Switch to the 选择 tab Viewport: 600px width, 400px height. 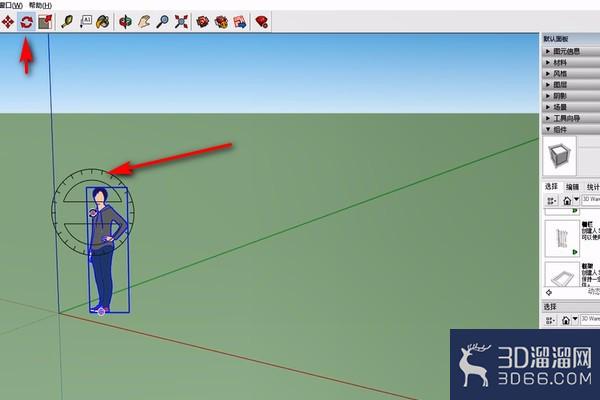coord(551,186)
